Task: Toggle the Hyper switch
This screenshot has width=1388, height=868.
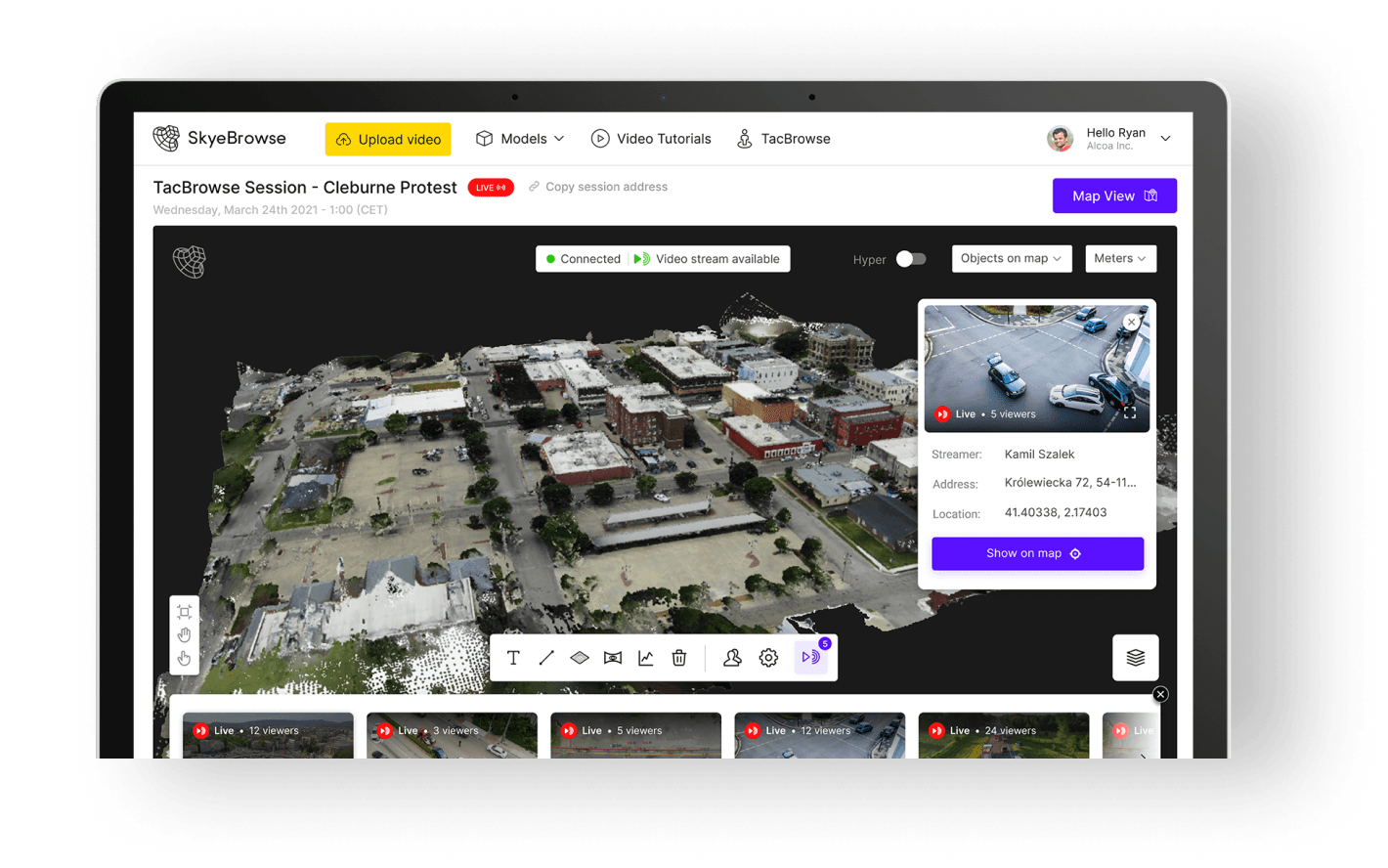Action: [x=910, y=259]
